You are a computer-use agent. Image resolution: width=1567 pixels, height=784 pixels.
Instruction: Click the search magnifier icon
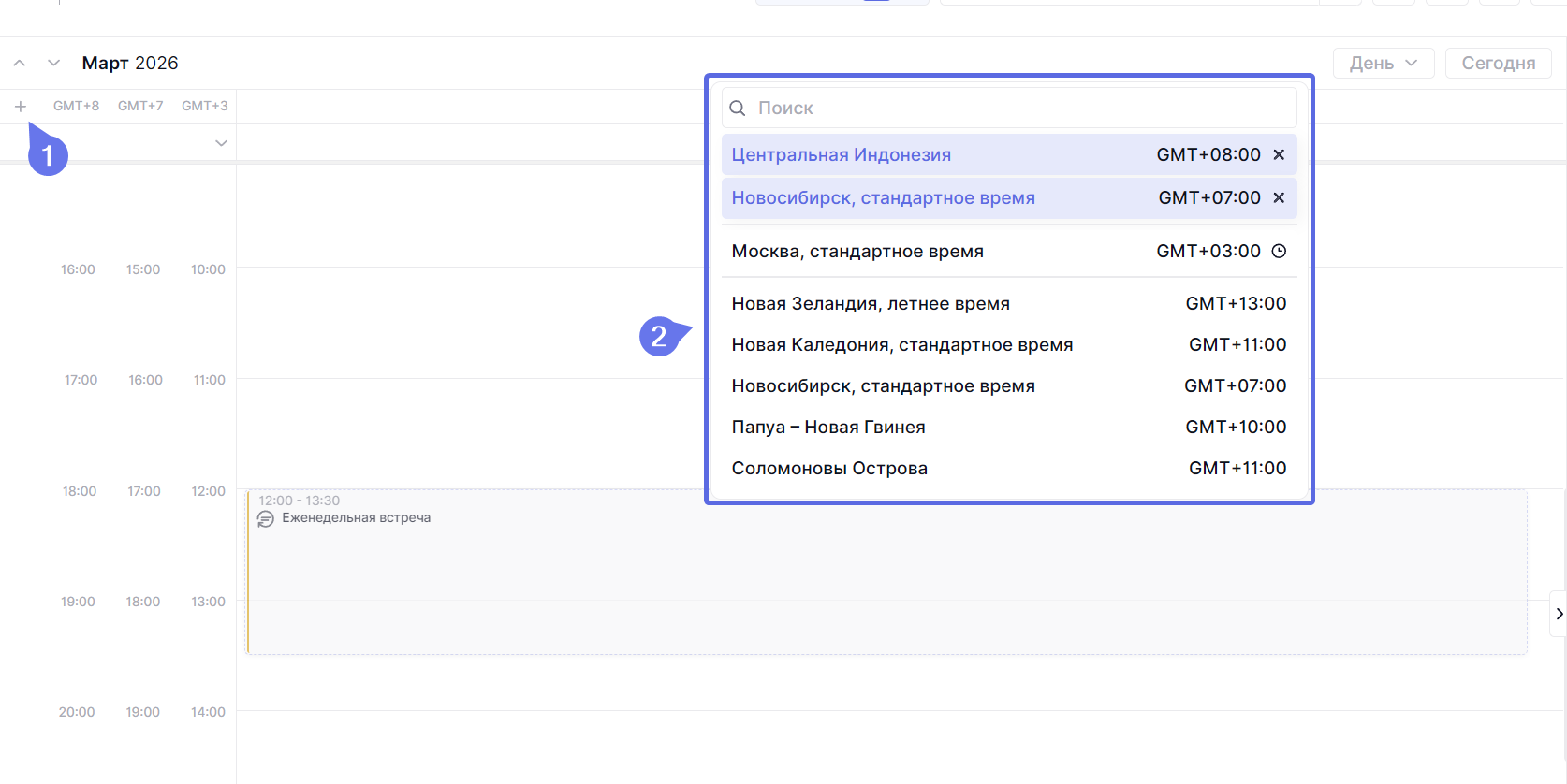click(738, 109)
